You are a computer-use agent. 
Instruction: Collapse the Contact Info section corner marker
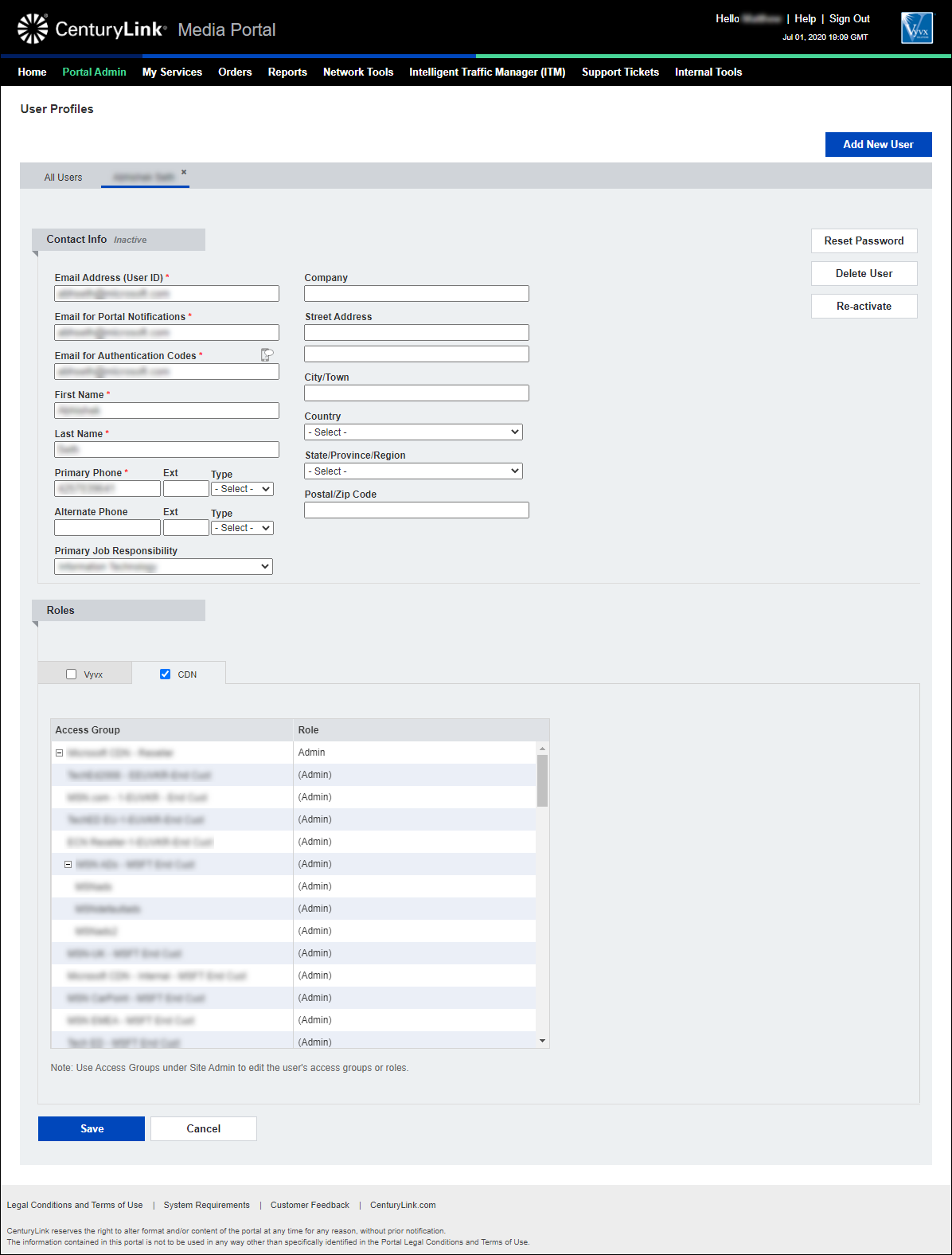(x=35, y=254)
